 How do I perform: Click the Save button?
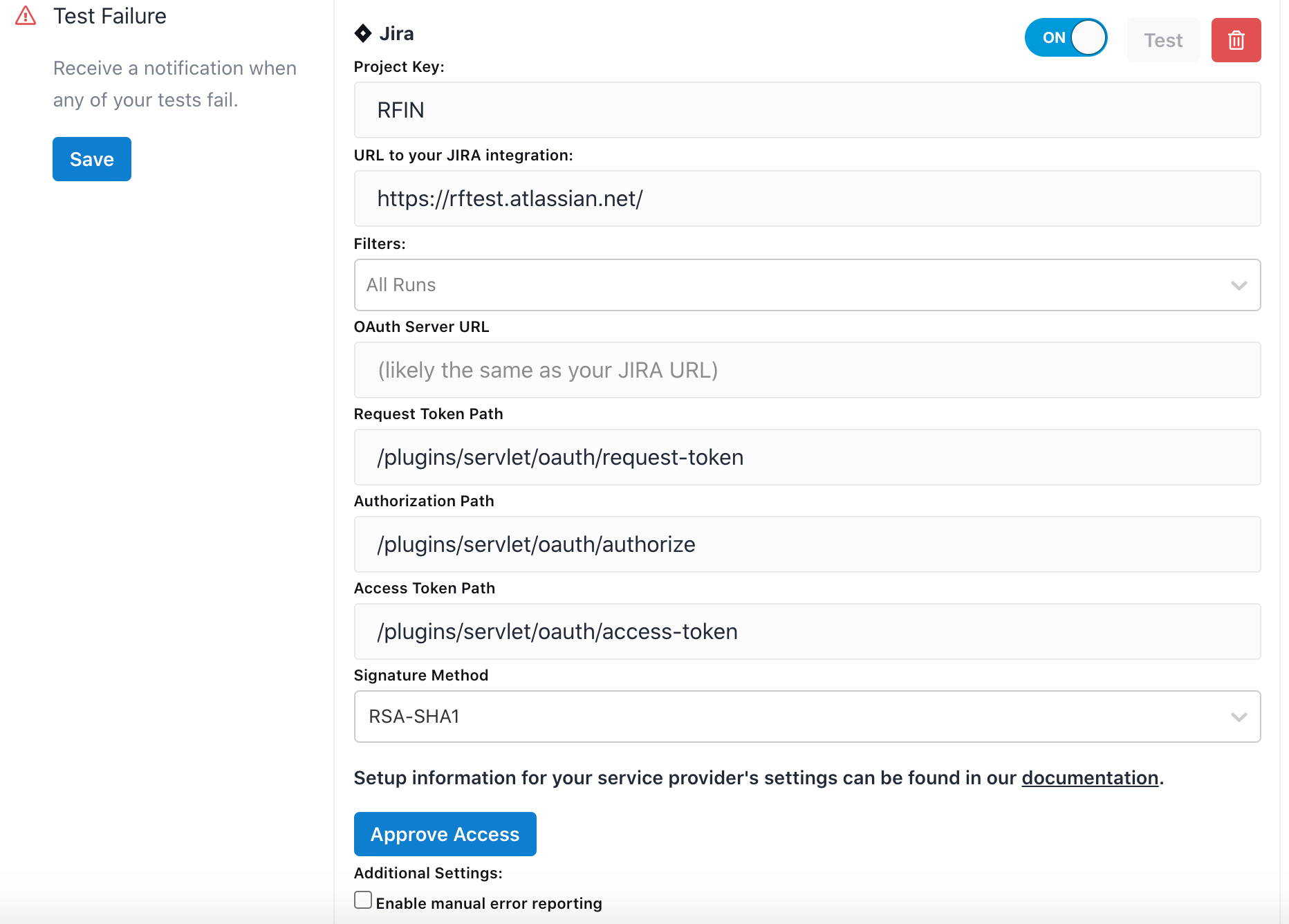tap(92, 159)
